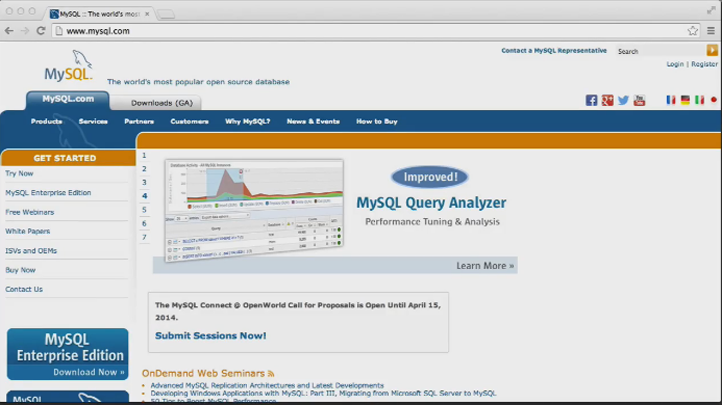Switch to Italian flag language
The image size is (722, 405).
coord(699,100)
